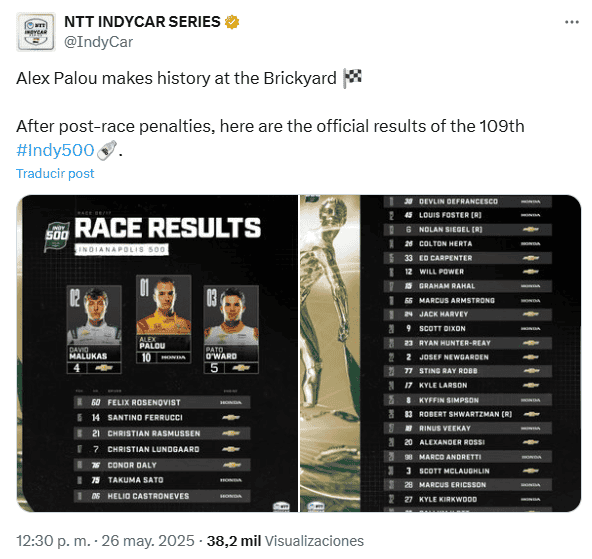The height and width of the screenshot is (559, 592).
Task: Open the IndyCar profile avatar
Action: point(36,32)
